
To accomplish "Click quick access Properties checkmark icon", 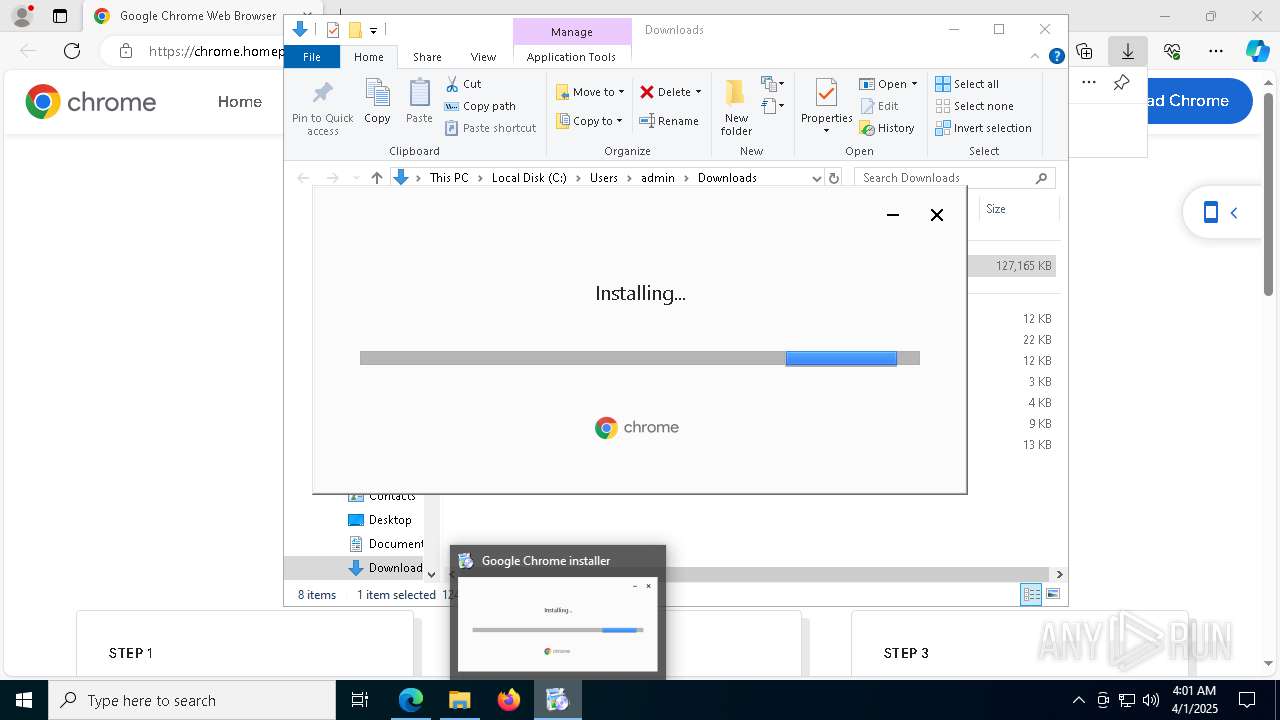I will [x=333, y=30].
